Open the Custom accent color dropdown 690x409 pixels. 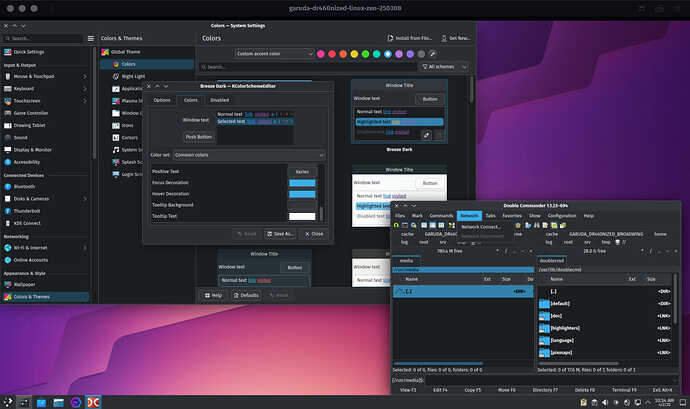274,54
